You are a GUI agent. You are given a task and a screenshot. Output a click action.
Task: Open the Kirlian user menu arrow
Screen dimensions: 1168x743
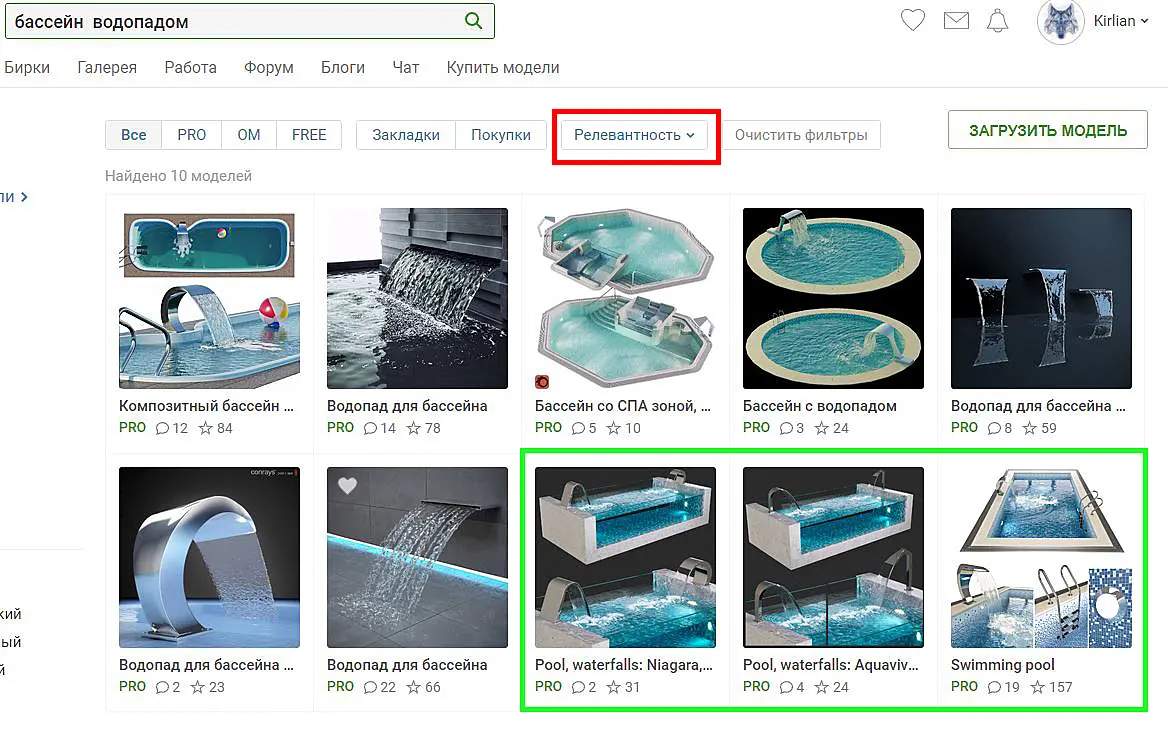pyautogui.click(x=1145, y=22)
